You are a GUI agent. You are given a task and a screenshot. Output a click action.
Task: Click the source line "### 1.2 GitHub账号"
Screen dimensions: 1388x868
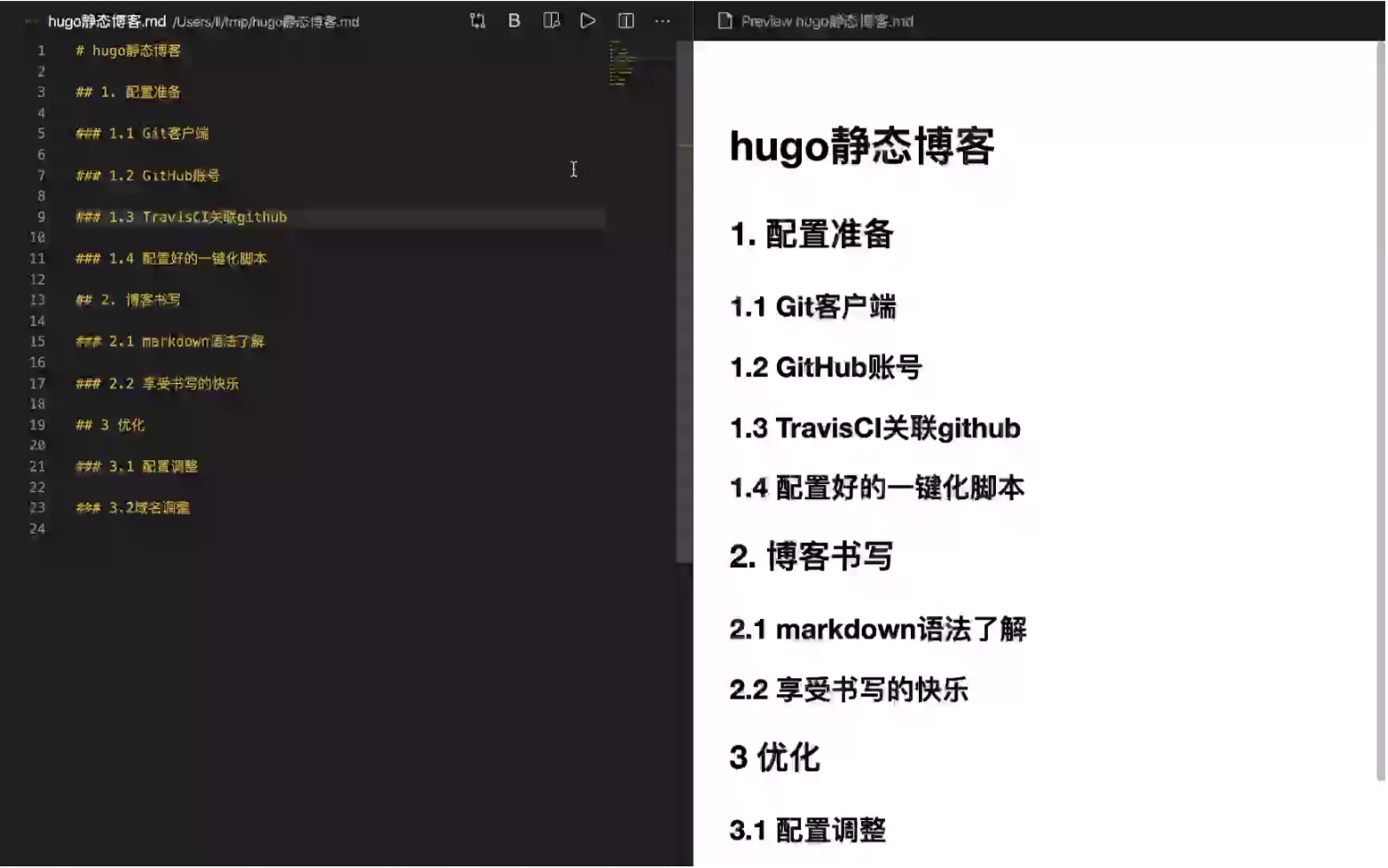(x=147, y=176)
